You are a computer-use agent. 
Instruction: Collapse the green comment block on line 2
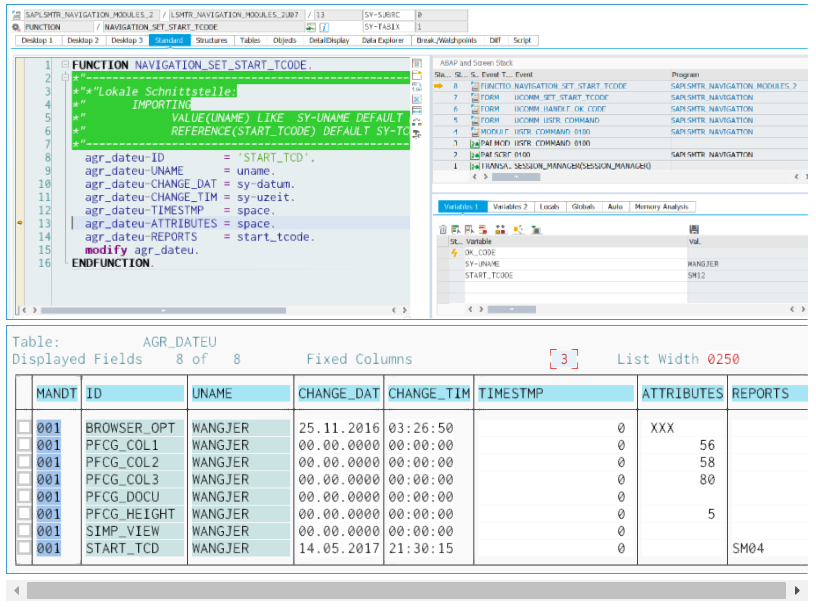tap(64, 76)
